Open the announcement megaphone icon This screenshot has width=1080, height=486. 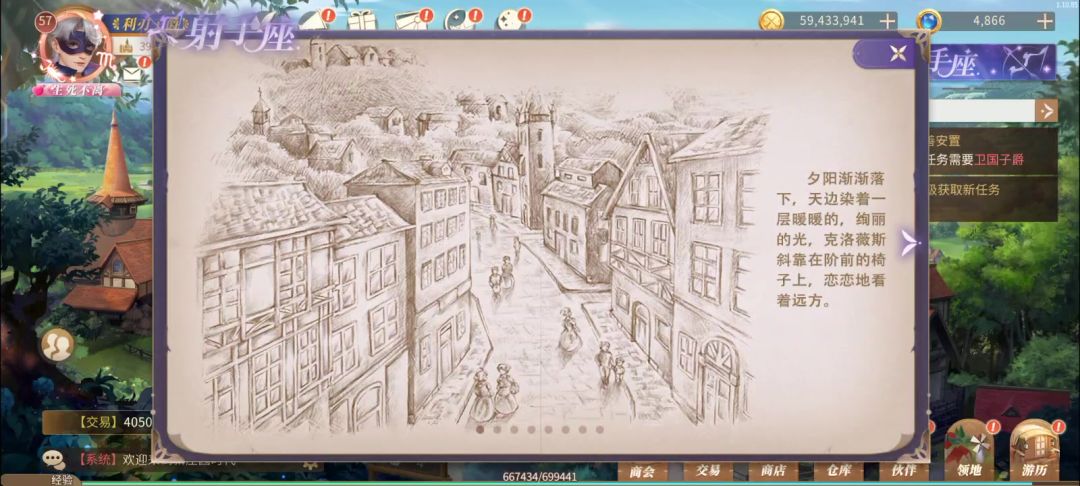pyautogui.click(x=313, y=20)
